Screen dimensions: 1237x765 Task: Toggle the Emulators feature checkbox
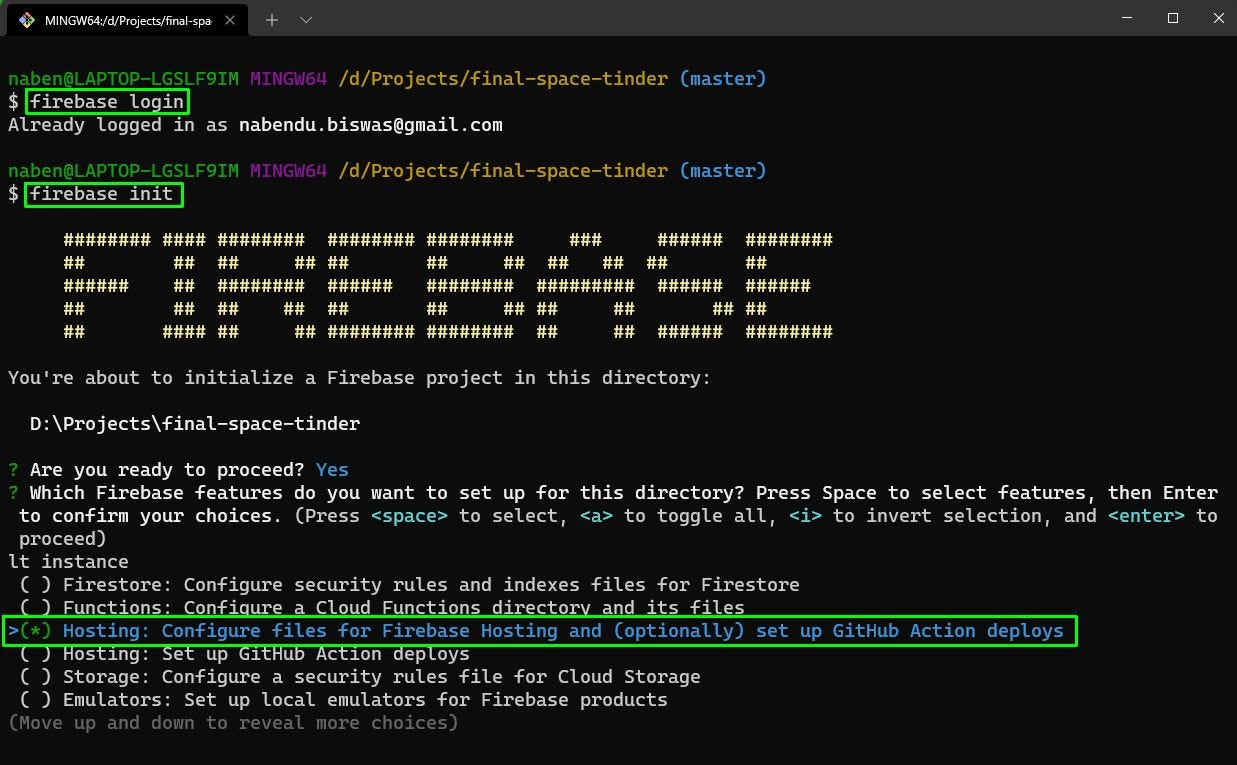[35, 700]
